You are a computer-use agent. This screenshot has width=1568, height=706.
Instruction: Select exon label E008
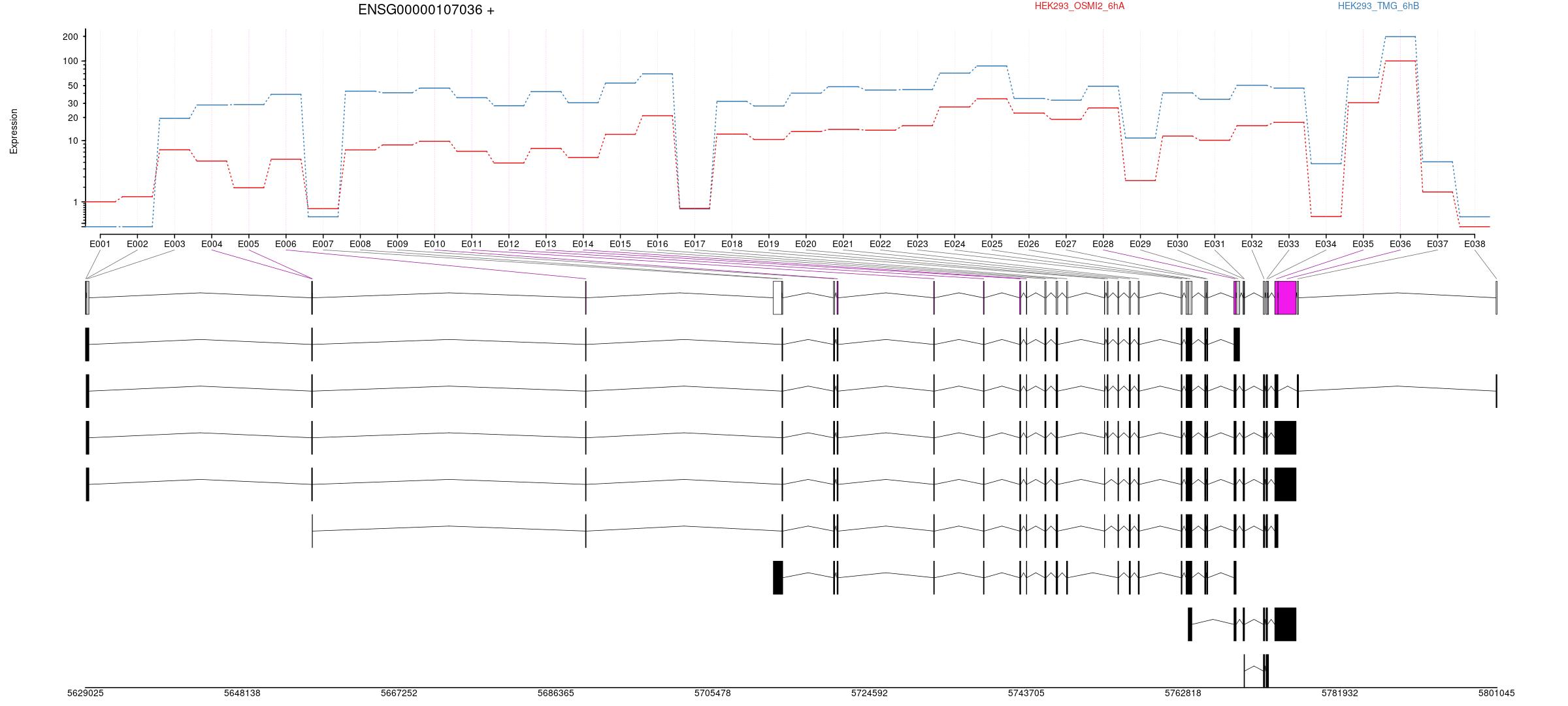tap(360, 244)
